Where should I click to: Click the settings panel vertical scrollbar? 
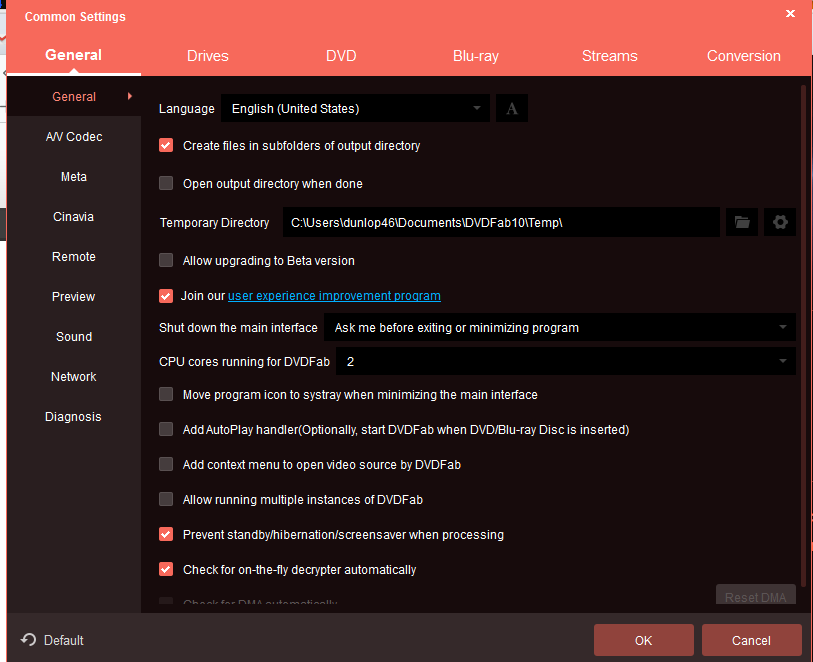[x=804, y=336]
